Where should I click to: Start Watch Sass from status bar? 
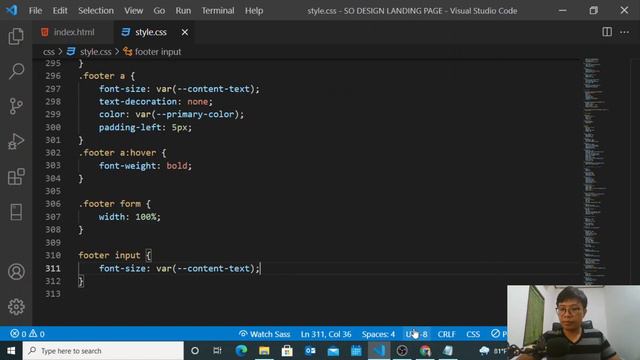click(x=264, y=334)
